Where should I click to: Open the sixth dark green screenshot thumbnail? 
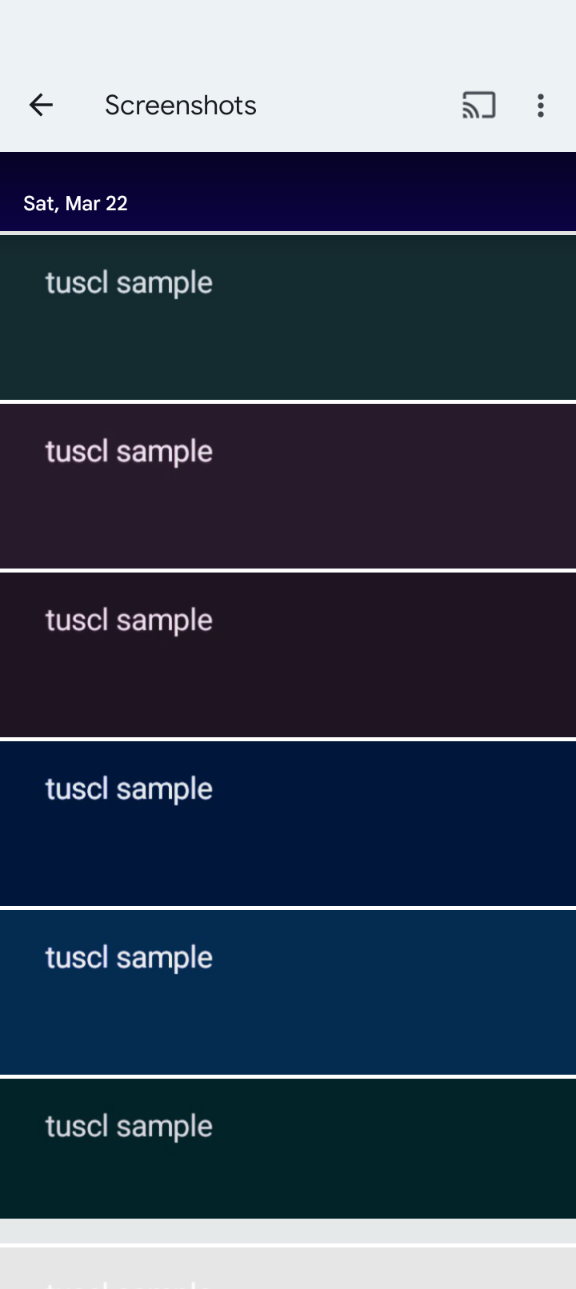coord(288,1148)
